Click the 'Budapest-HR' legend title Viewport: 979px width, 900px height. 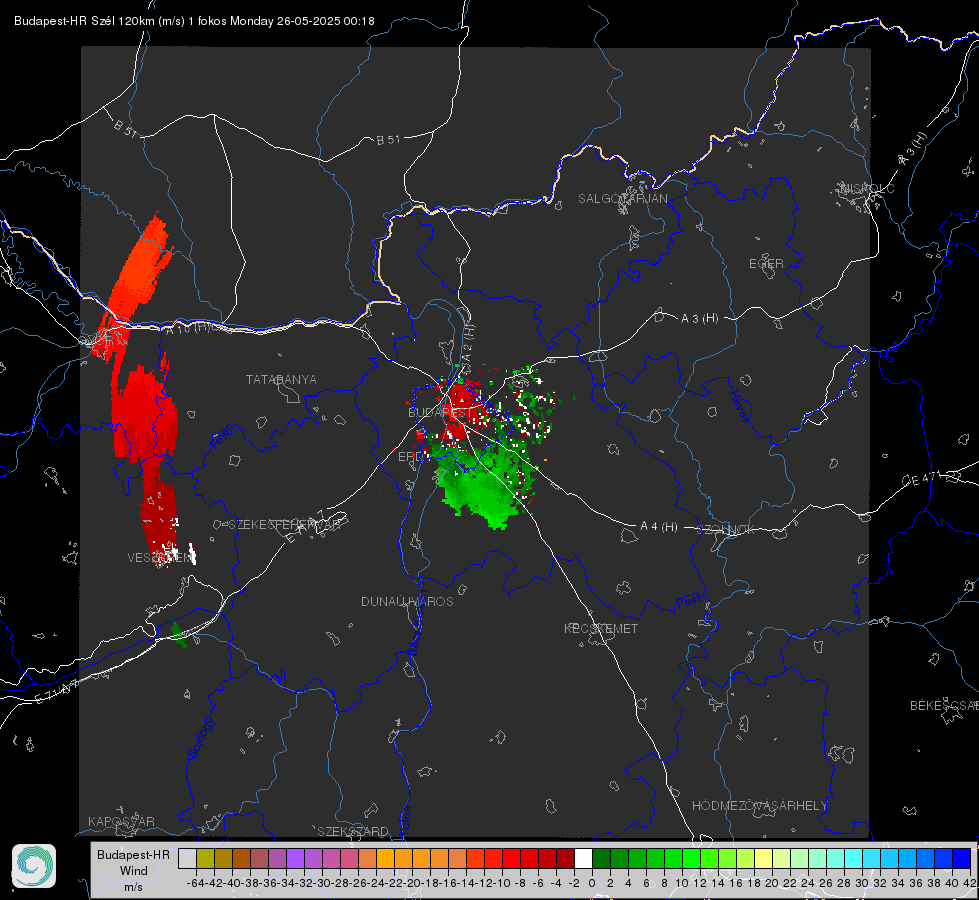tap(133, 854)
